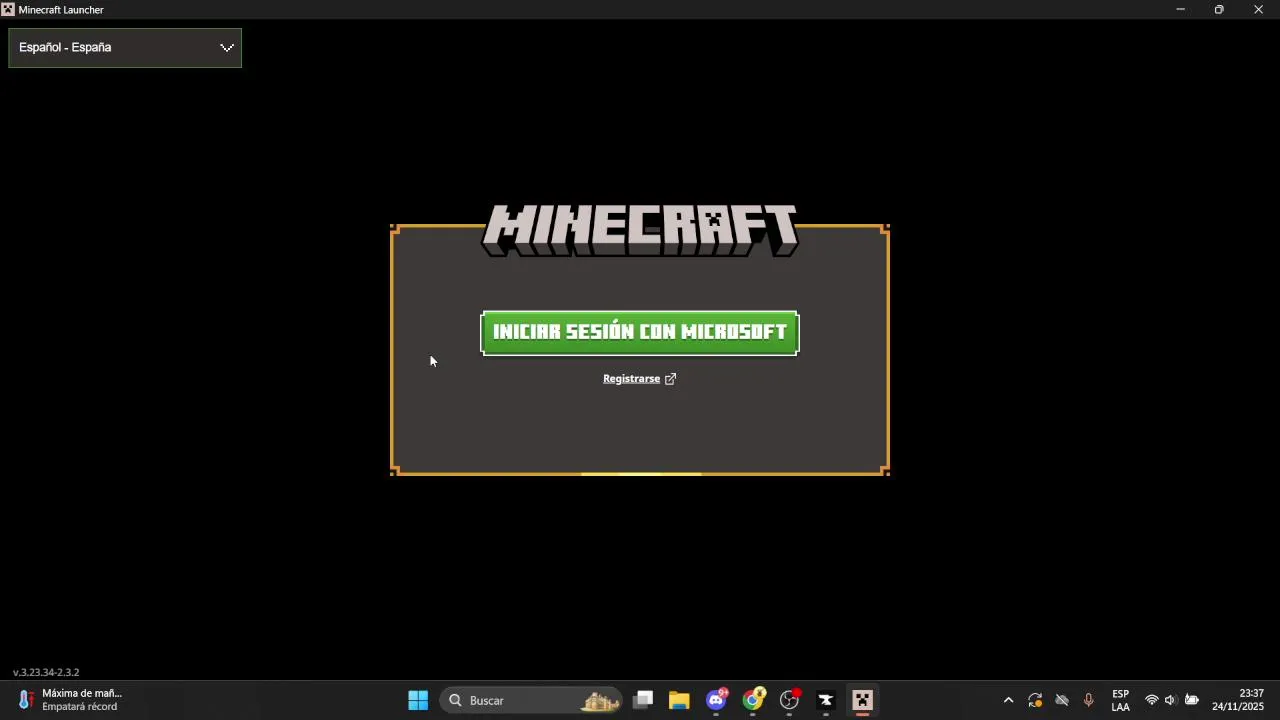The image size is (1280, 720).
Task: Switch to Google Chrome on the taskbar
Action: pyautogui.click(x=753, y=700)
